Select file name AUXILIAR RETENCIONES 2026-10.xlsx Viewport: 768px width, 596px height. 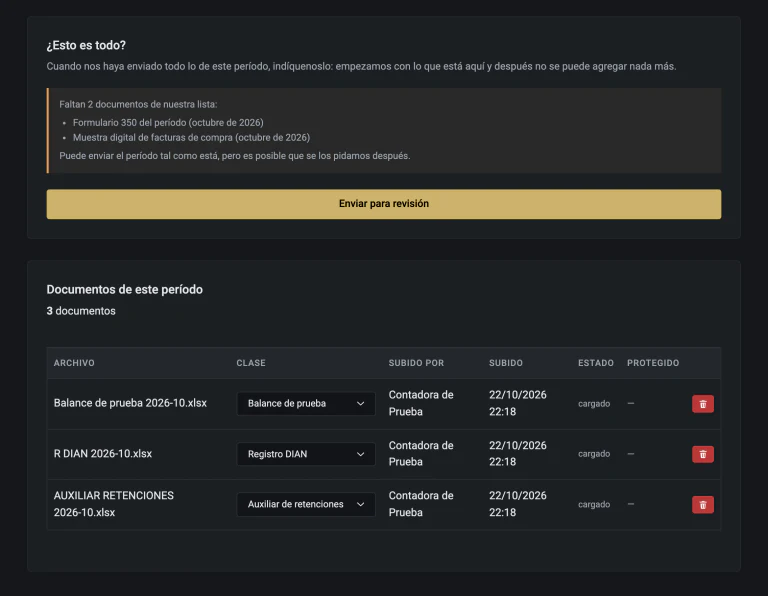point(114,504)
